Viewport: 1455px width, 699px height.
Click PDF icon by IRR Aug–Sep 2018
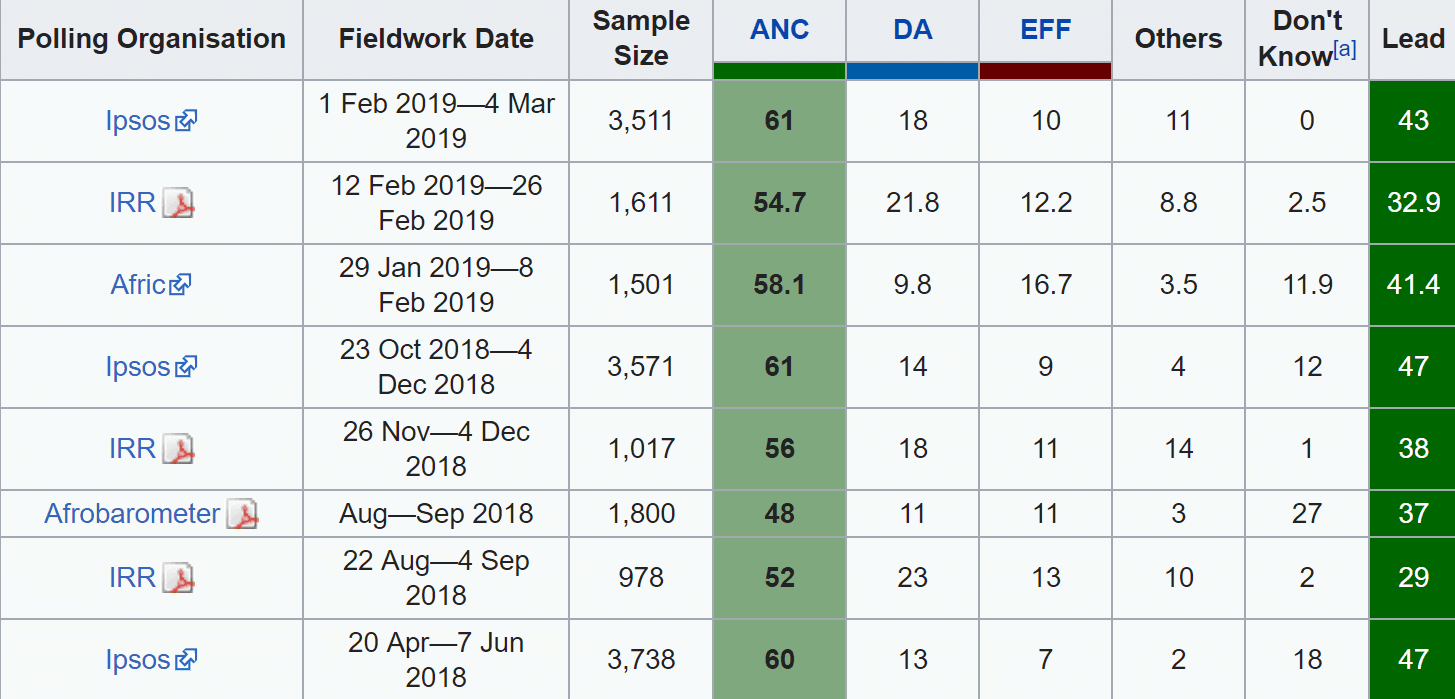coord(178,578)
